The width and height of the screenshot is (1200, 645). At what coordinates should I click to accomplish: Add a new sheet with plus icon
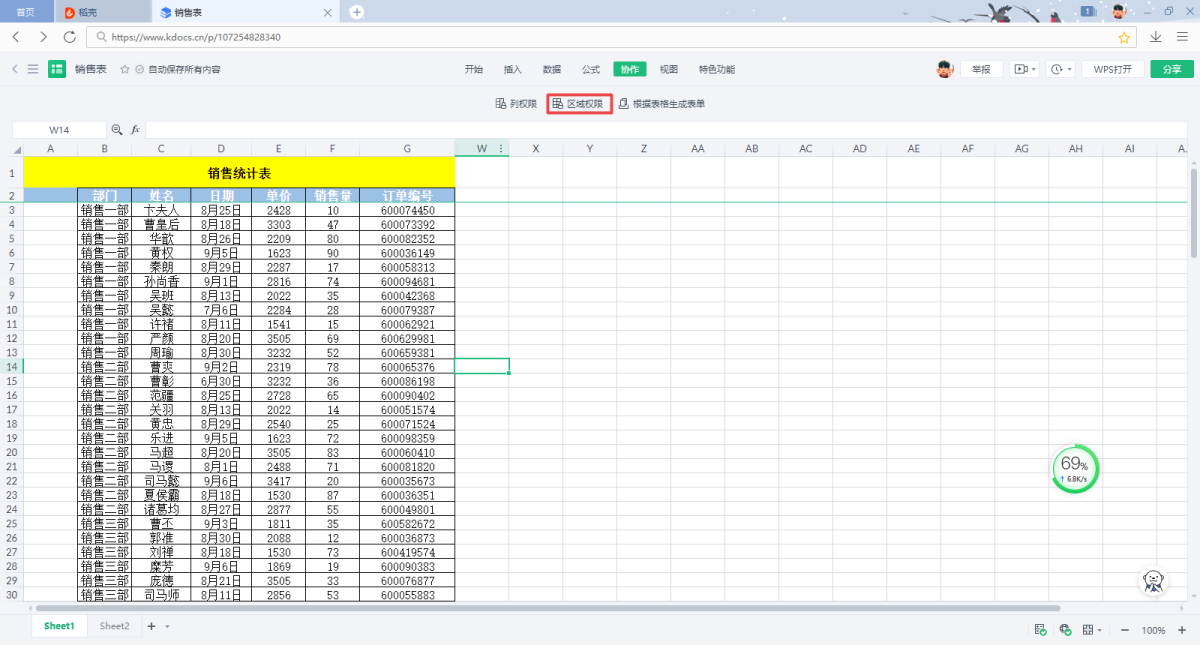tap(152, 626)
